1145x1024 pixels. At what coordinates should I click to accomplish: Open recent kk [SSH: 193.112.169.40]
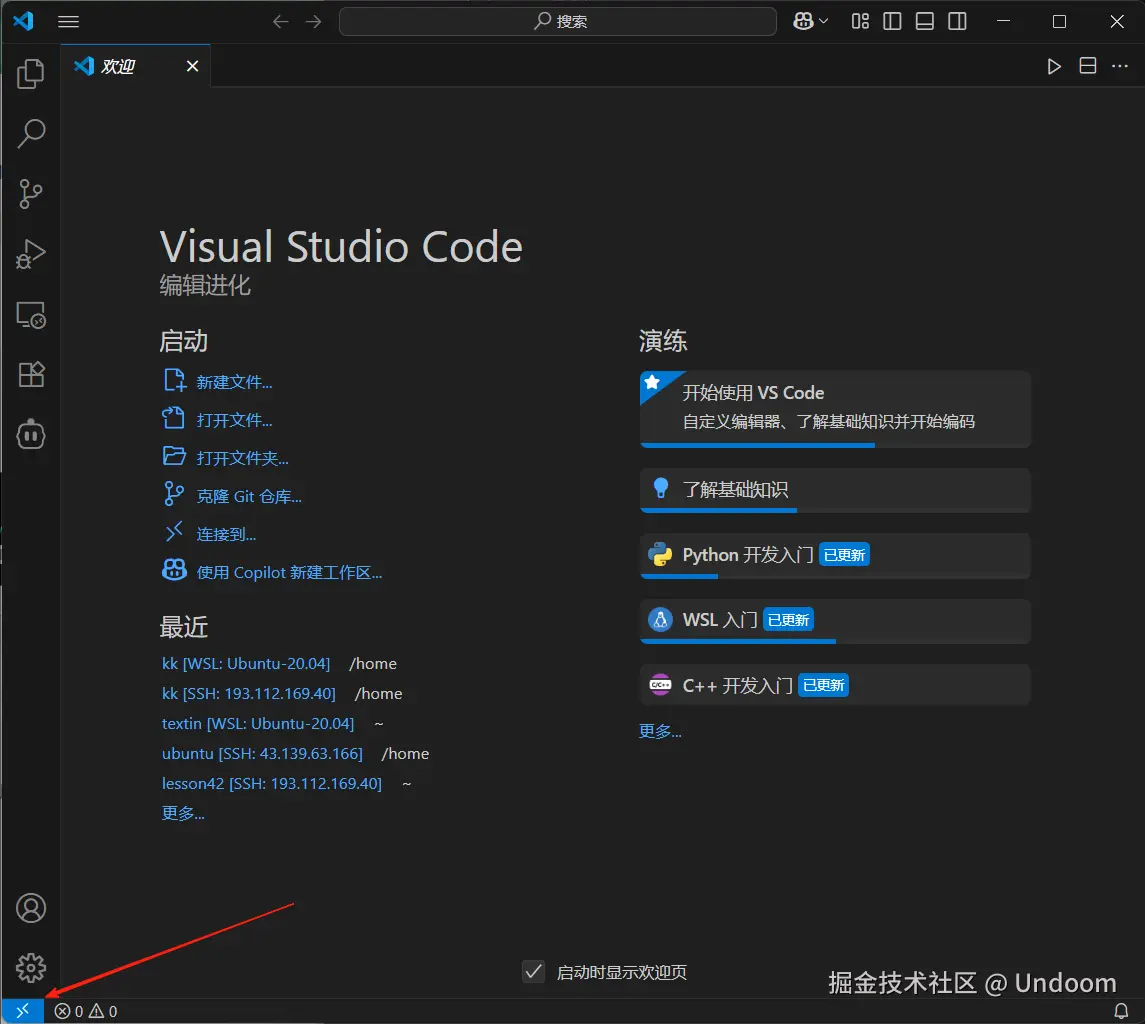coord(249,693)
